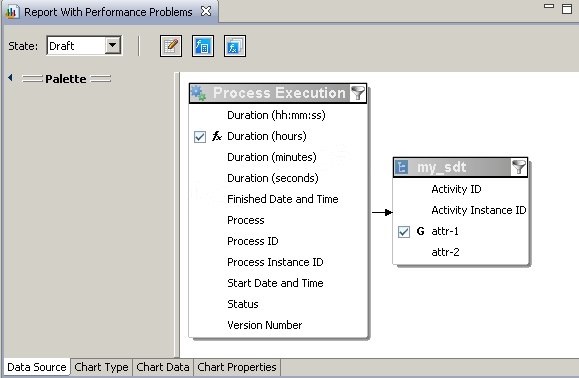Viewport: 579px width, 378px height.
Task: Click the function calculator toolbar icon
Action: [203, 46]
